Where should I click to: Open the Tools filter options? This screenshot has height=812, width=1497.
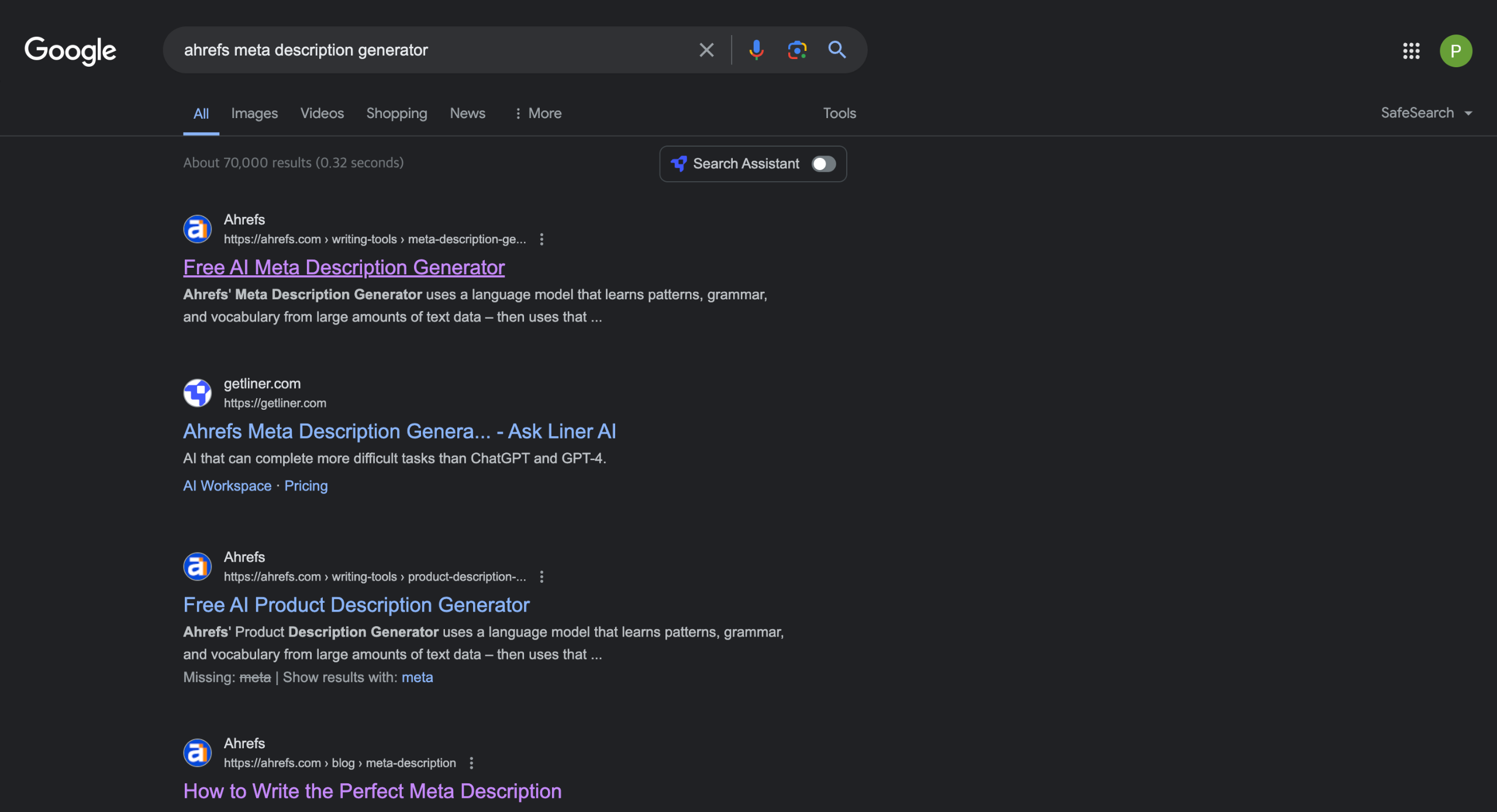839,113
